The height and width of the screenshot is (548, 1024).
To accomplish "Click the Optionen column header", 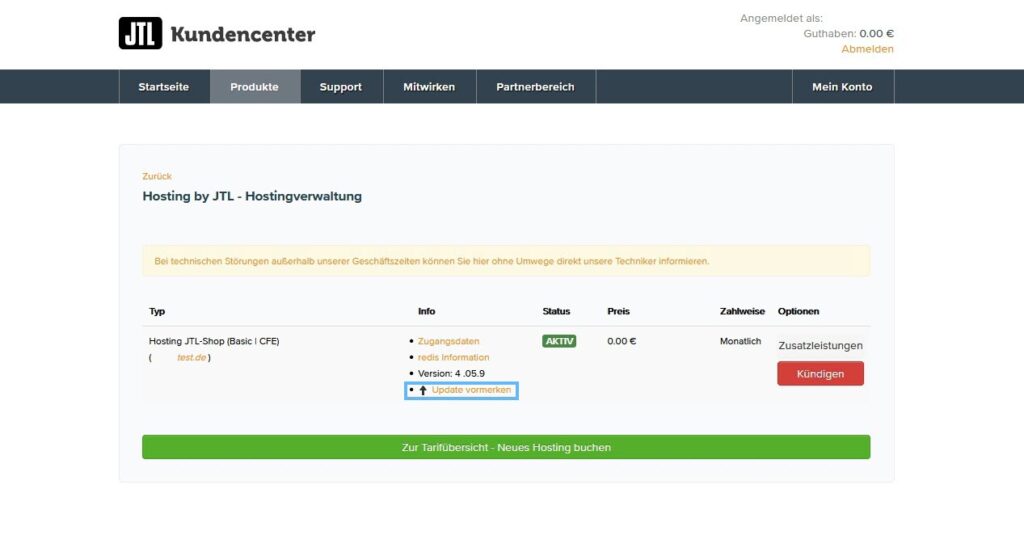I will coord(798,312).
